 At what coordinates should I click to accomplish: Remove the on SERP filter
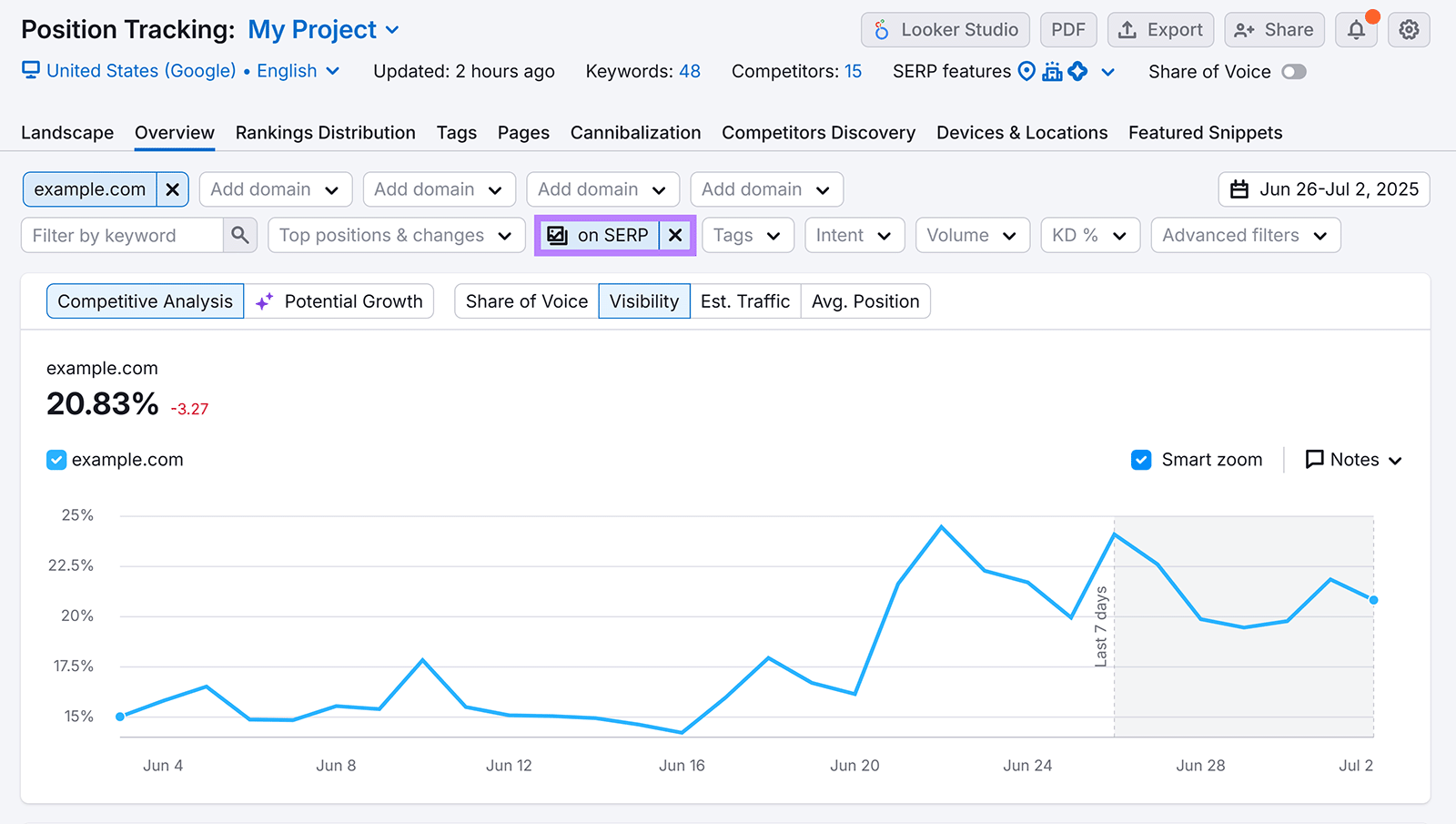(x=675, y=235)
